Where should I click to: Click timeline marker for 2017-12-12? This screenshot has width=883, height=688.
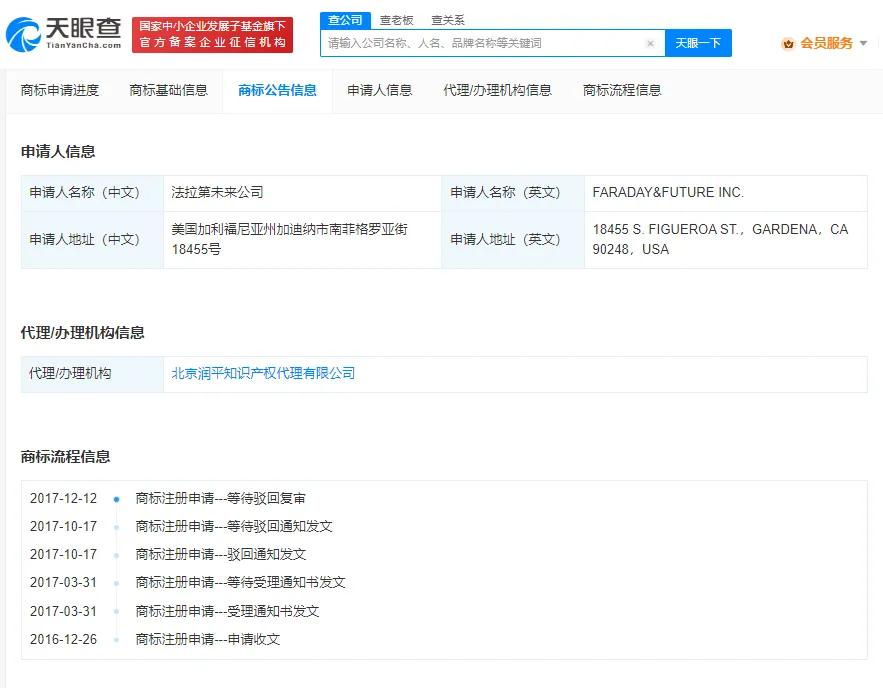117,499
